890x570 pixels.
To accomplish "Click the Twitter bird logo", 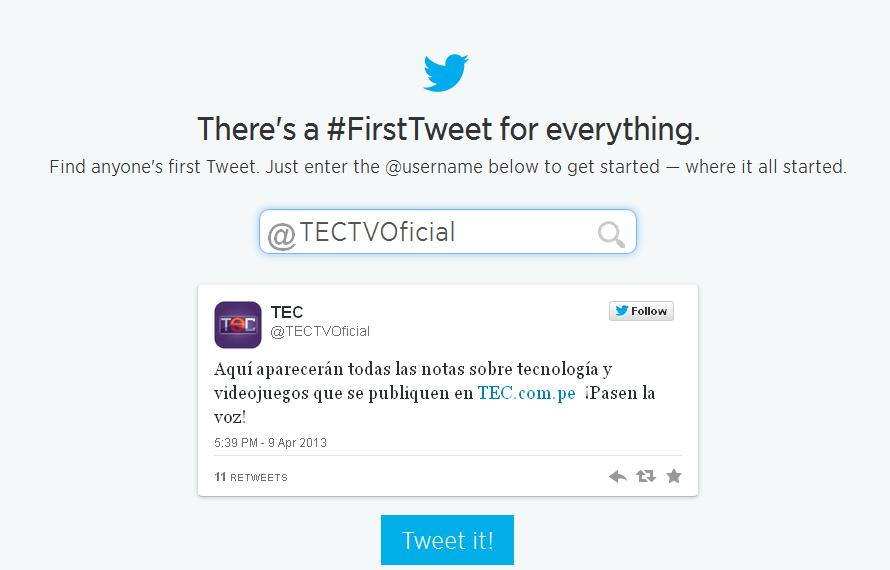I will click(445, 74).
